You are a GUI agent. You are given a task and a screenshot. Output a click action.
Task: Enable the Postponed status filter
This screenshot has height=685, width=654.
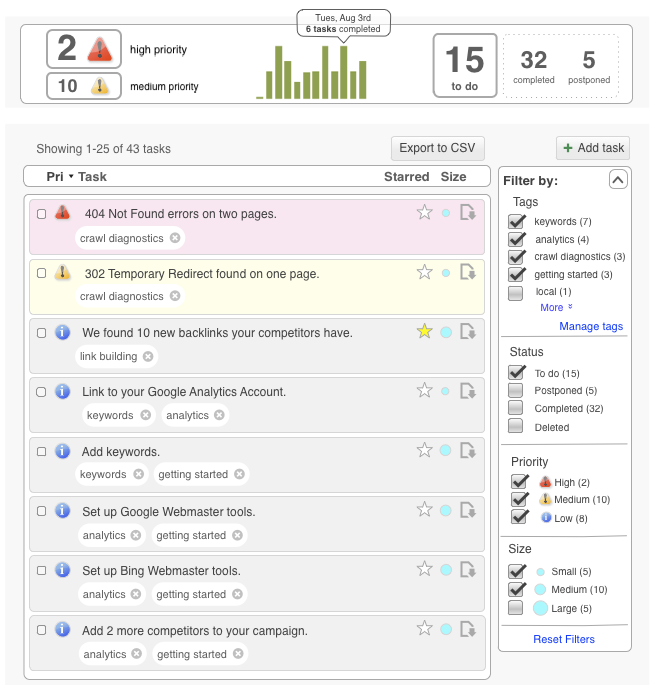[x=516, y=390]
